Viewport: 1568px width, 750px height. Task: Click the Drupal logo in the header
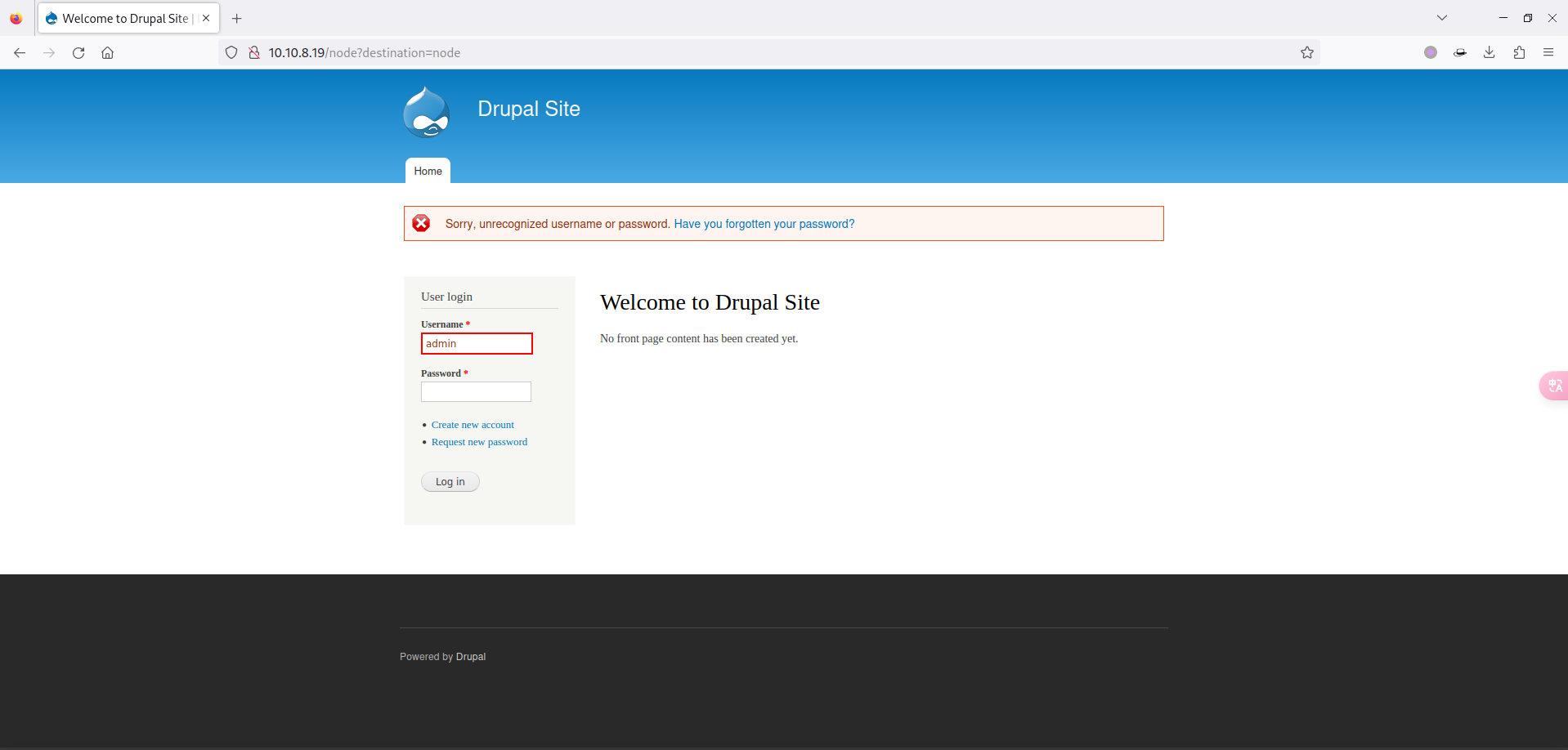click(426, 112)
